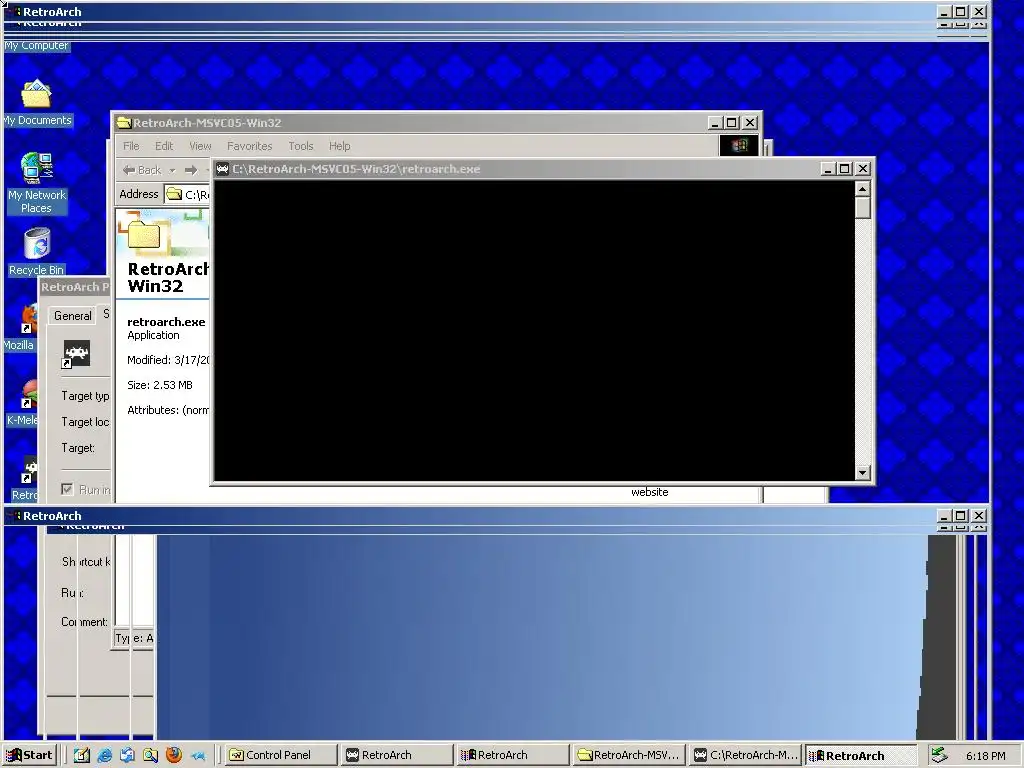This screenshot has width=1024, height=768.
Task: Open Help menu in the folder window
Action: 340,146
